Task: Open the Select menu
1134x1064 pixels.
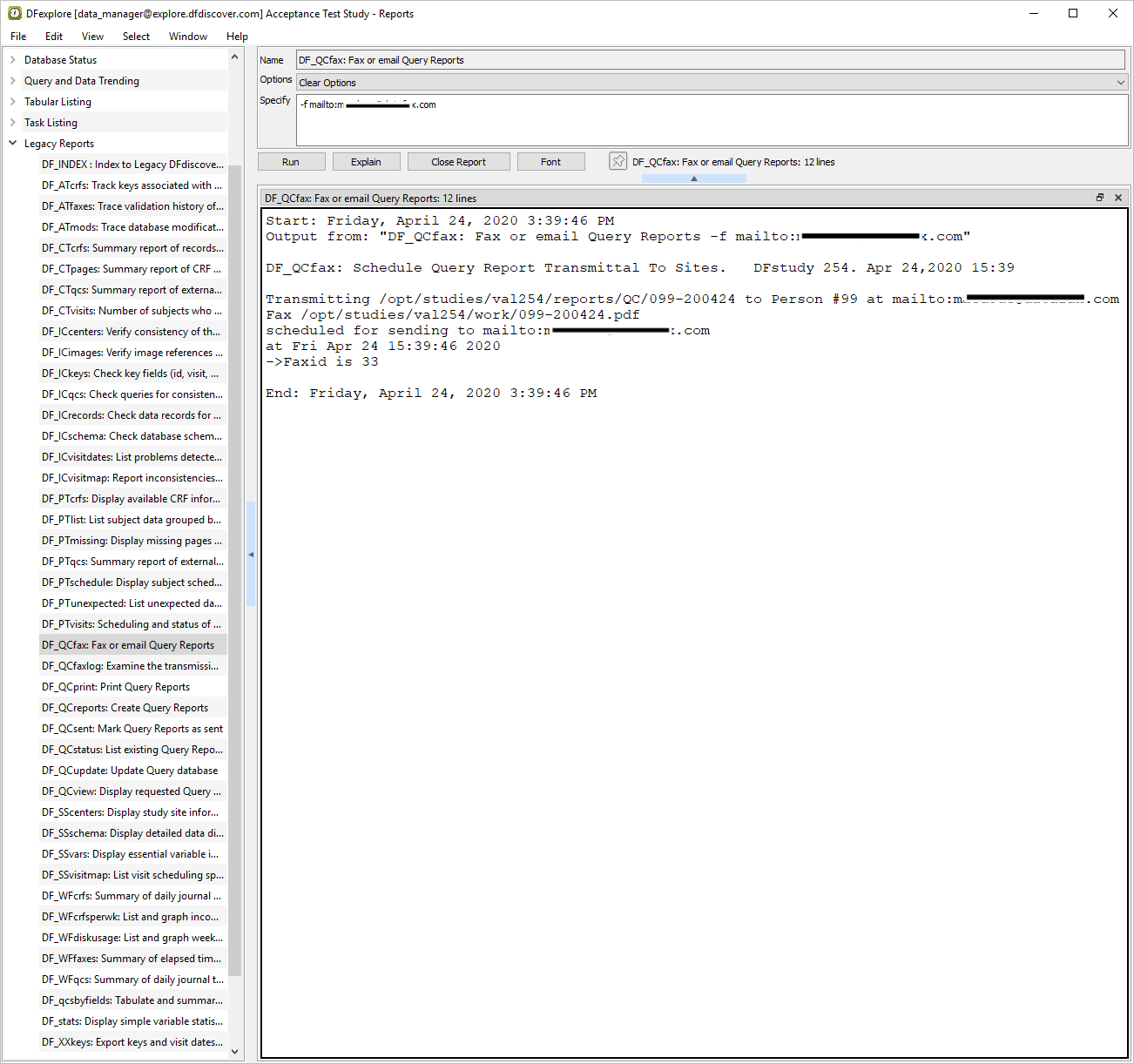Action: pyautogui.click(x=136, y=37)
